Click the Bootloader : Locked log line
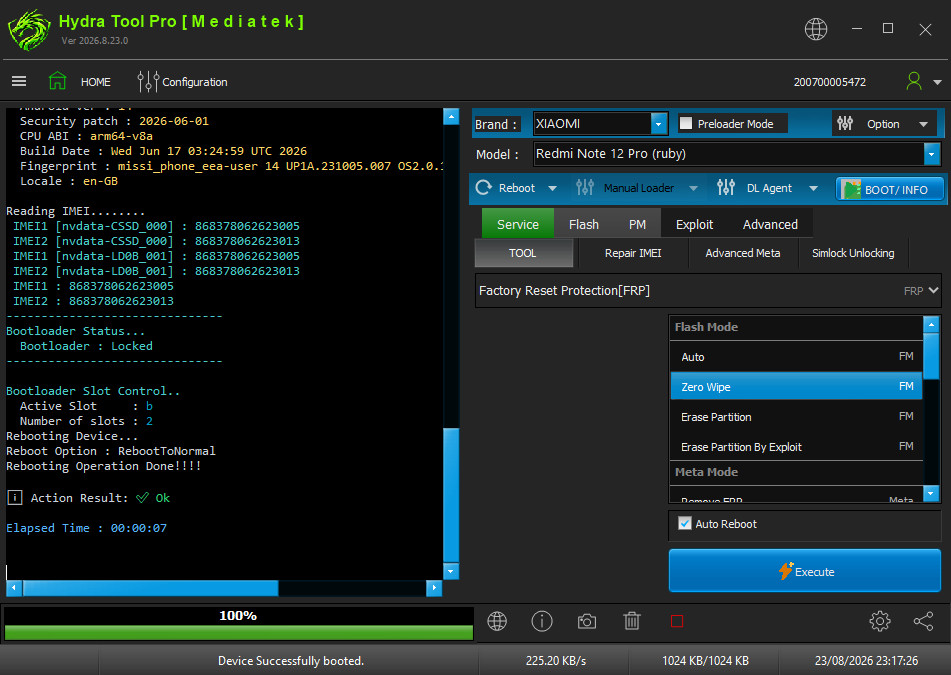This screenshot has height=675, width=951. [x=86, y=346]
